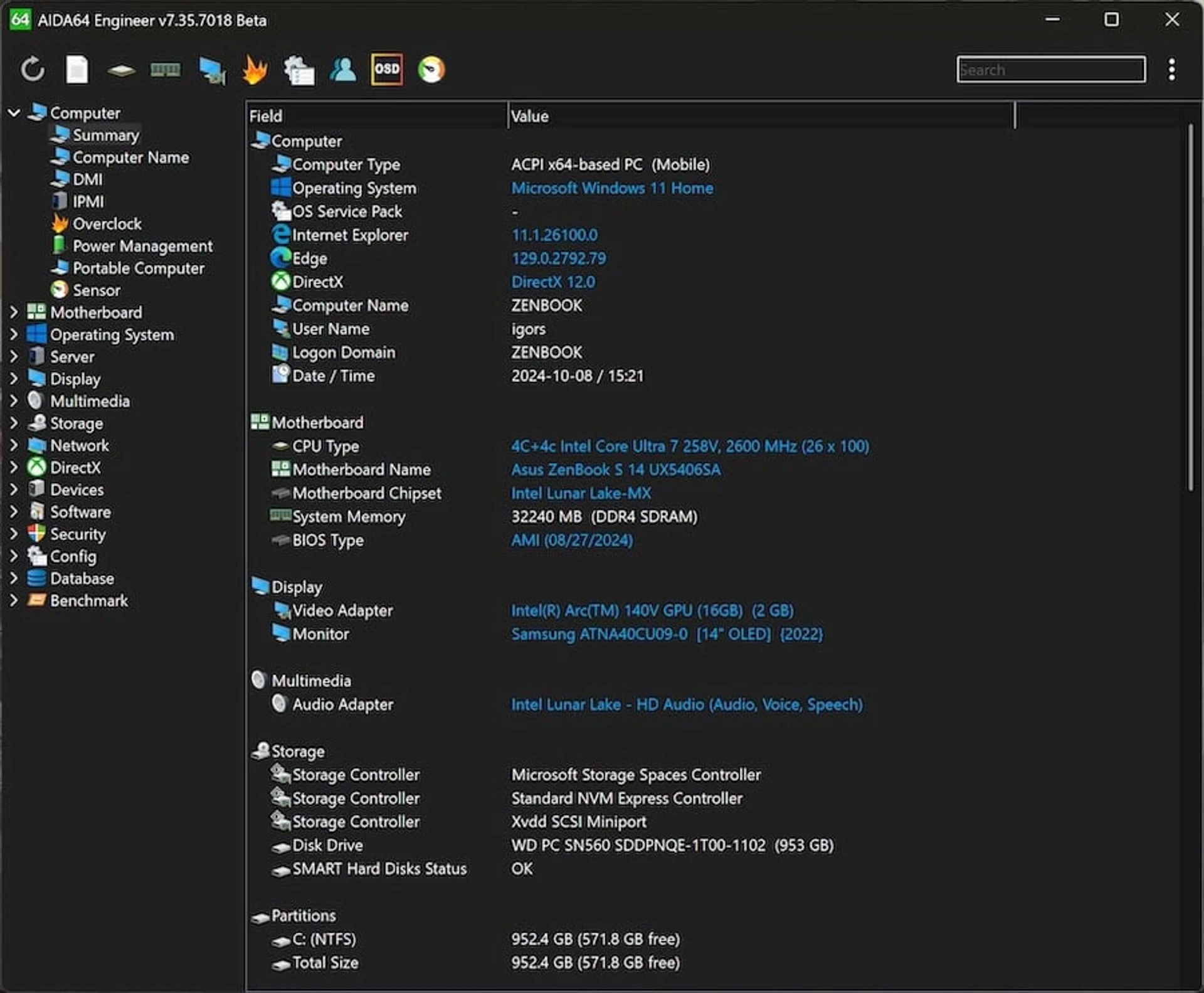Select the Logon Domain row
1204x993 pixels.
[715, 353]
